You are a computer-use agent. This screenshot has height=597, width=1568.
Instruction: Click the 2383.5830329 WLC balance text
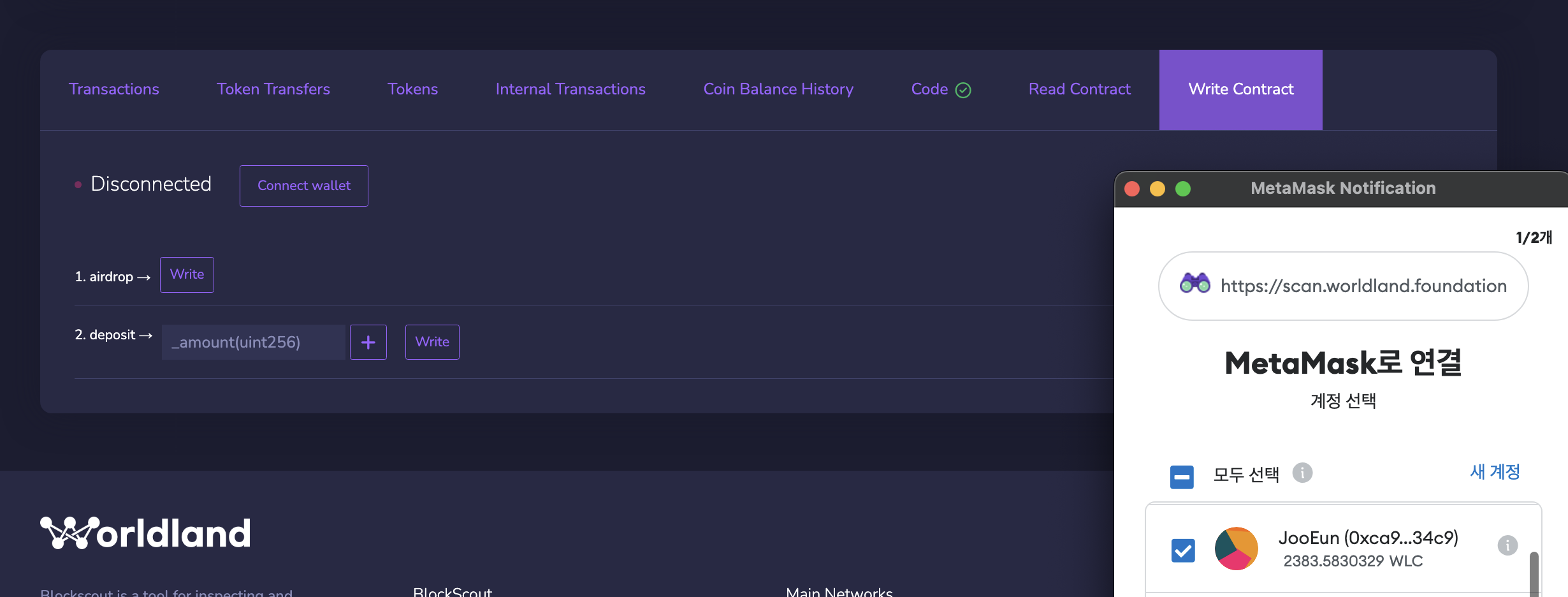(1353, 561)
